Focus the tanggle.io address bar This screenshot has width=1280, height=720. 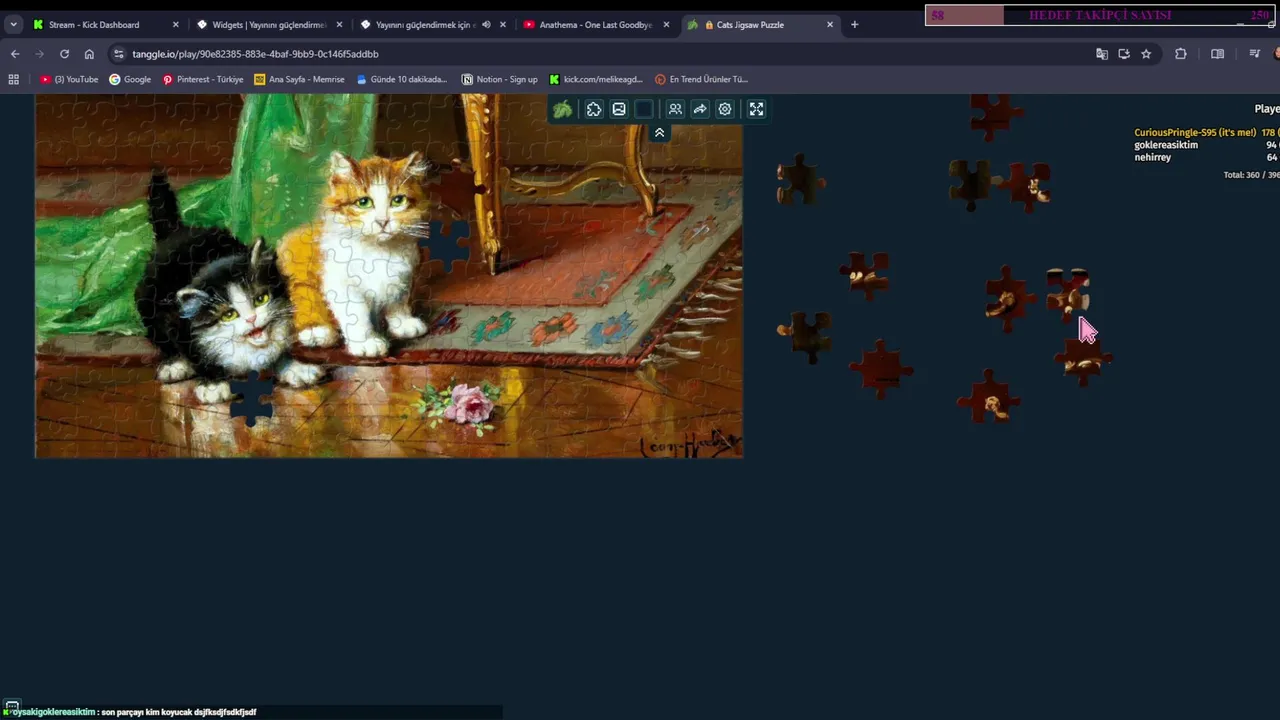[600, 54]
